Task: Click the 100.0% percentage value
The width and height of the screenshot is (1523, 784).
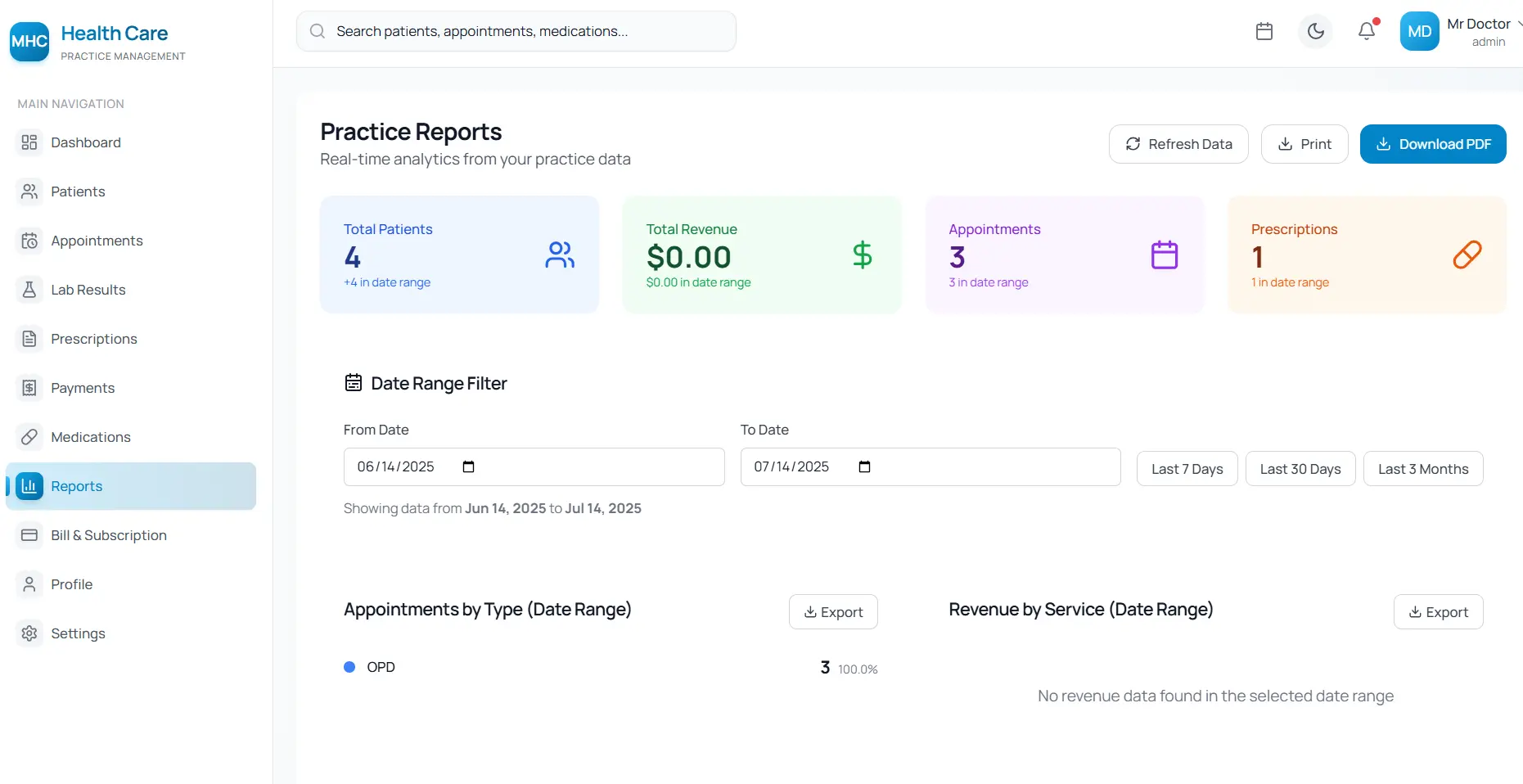Action: coord(858,669)
